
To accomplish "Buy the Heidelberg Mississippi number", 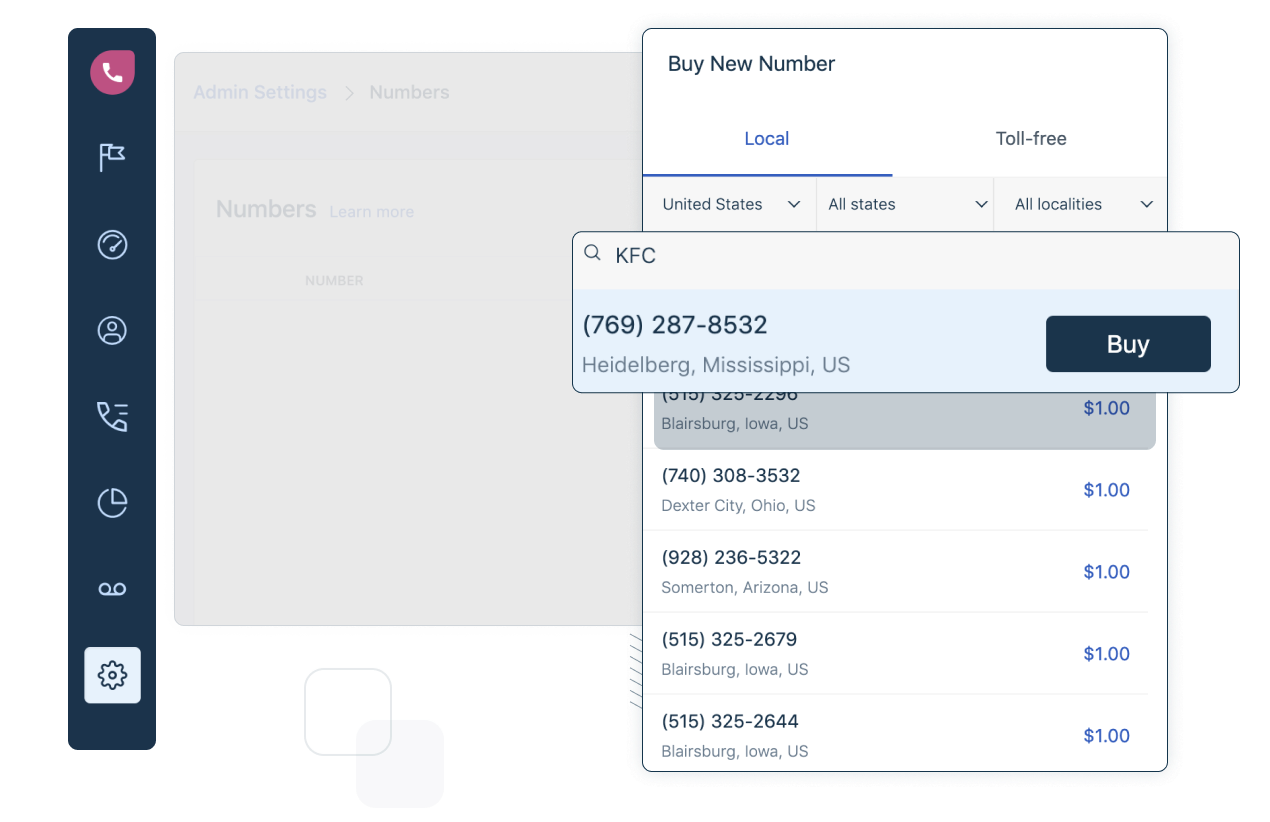I will 1128,343.
